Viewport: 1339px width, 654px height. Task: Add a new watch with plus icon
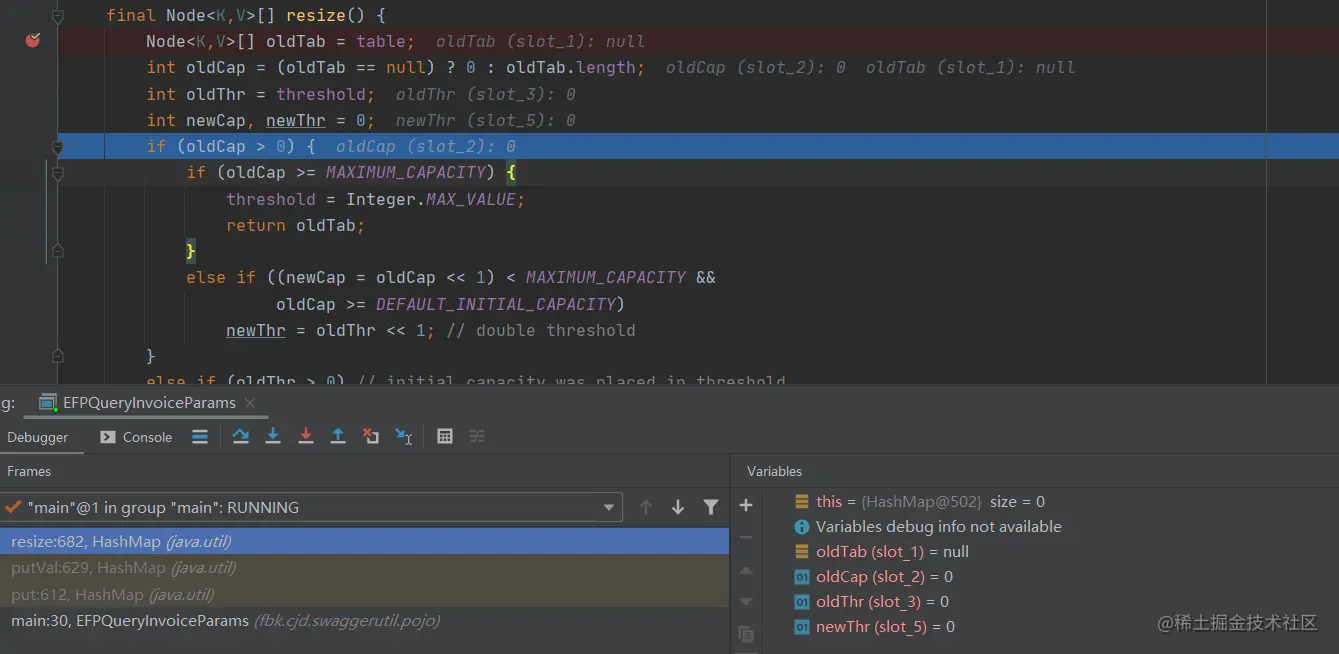(746, 506)
